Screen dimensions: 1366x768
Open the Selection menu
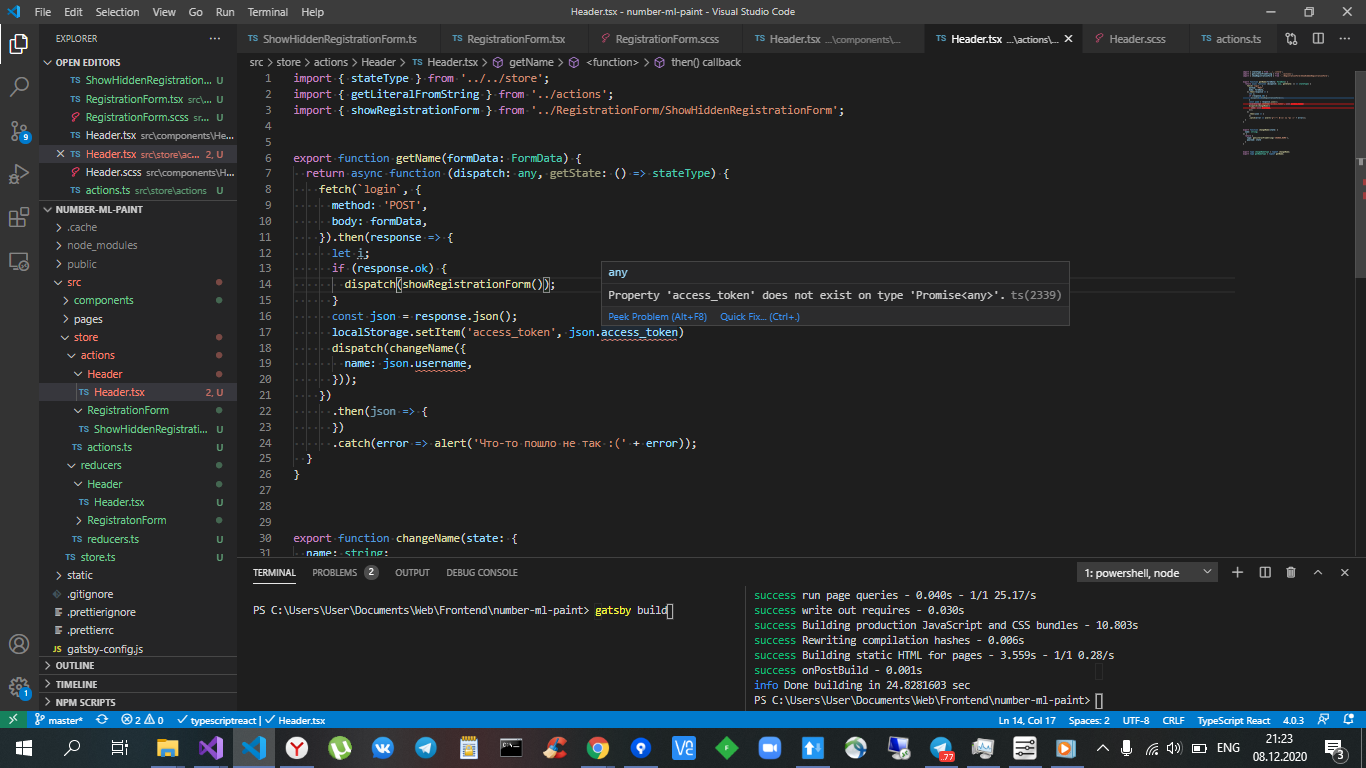point(117,12)
